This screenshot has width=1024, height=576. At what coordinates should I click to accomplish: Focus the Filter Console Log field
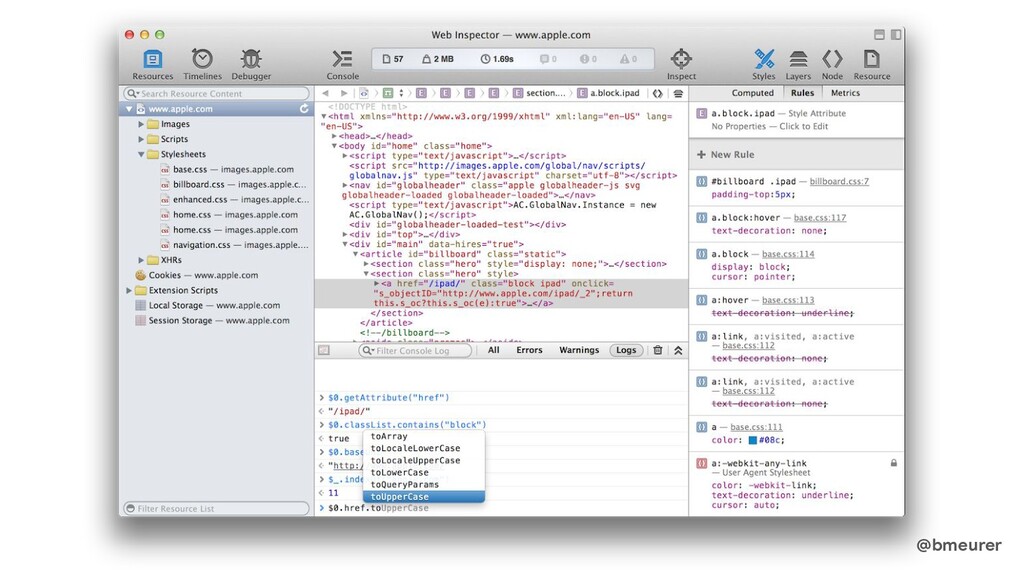click(415, 351)
